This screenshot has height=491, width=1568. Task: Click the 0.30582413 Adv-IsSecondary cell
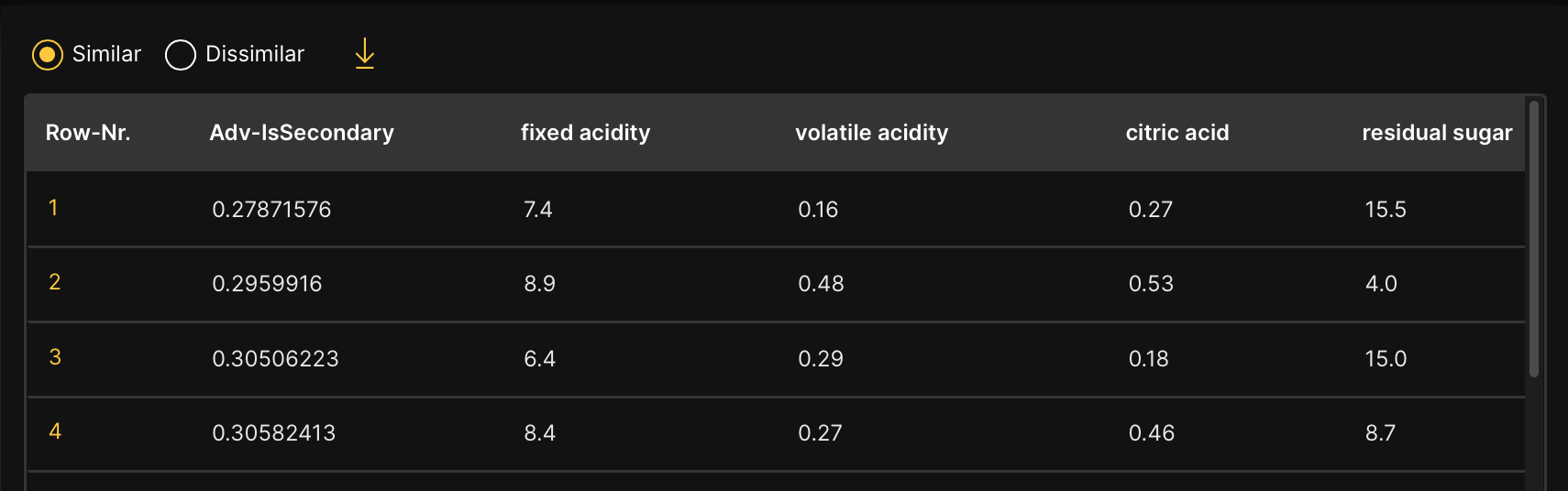[273, 433]
